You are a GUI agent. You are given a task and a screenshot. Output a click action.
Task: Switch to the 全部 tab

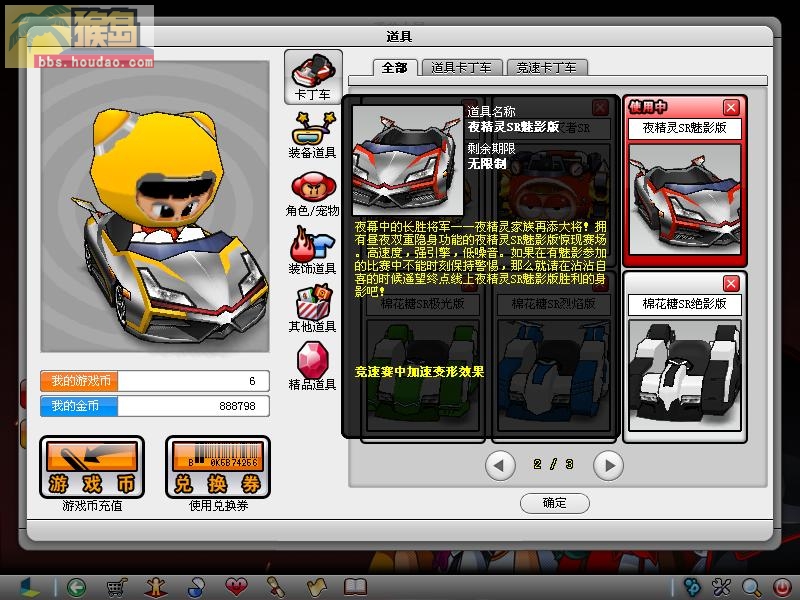[395, 68]
